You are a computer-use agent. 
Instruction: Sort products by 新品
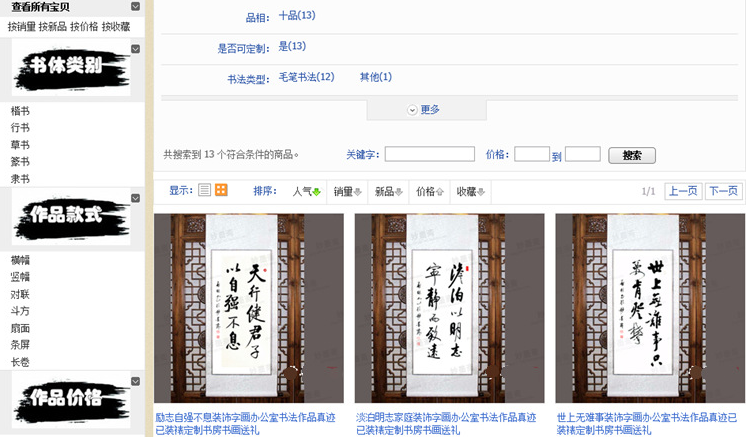388,192
